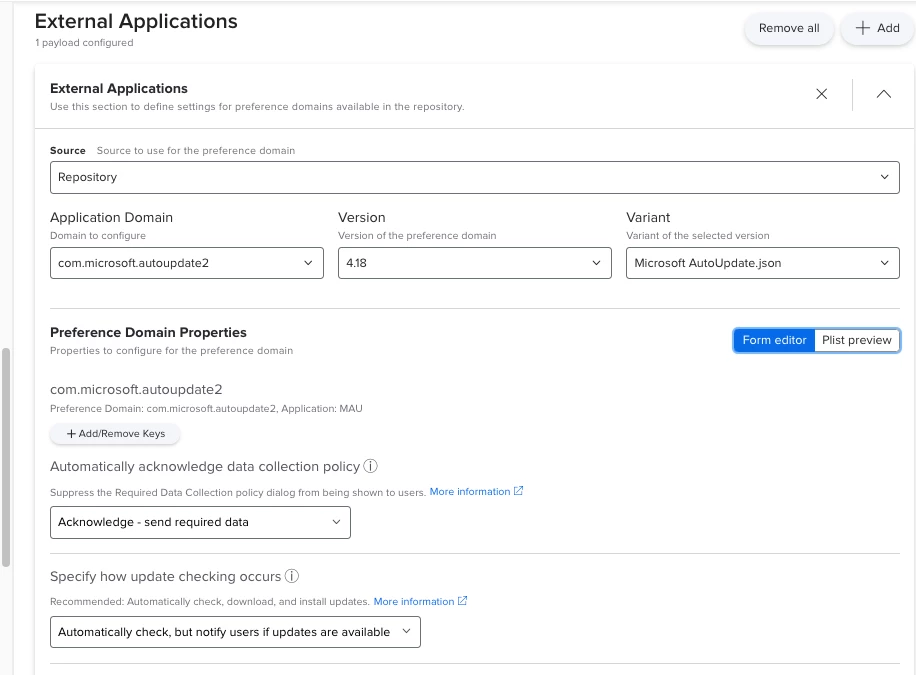Switch to Form editor view

[x=774, y=340]
